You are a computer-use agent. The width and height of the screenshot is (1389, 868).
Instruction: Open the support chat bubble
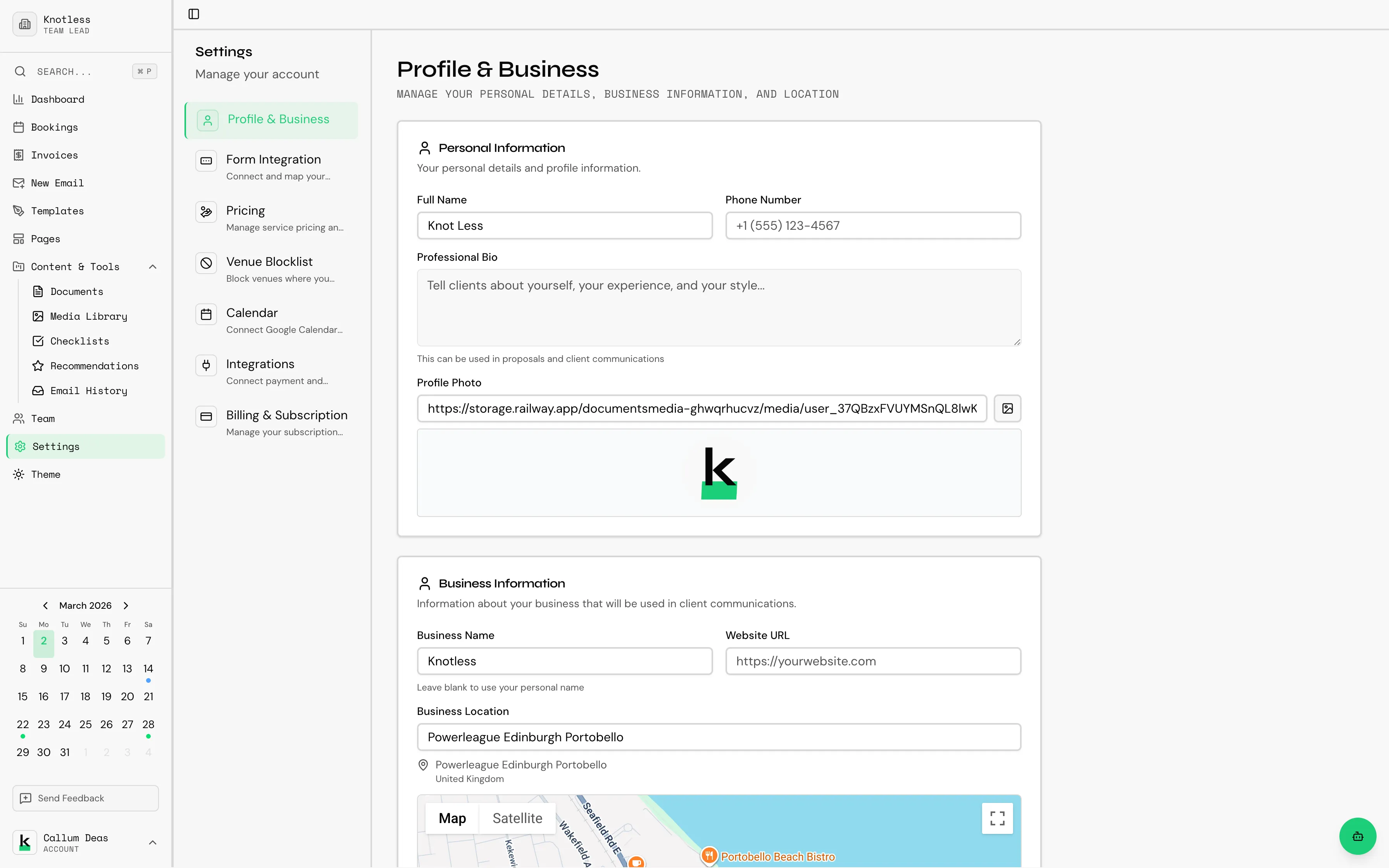tap(1357, 836)
